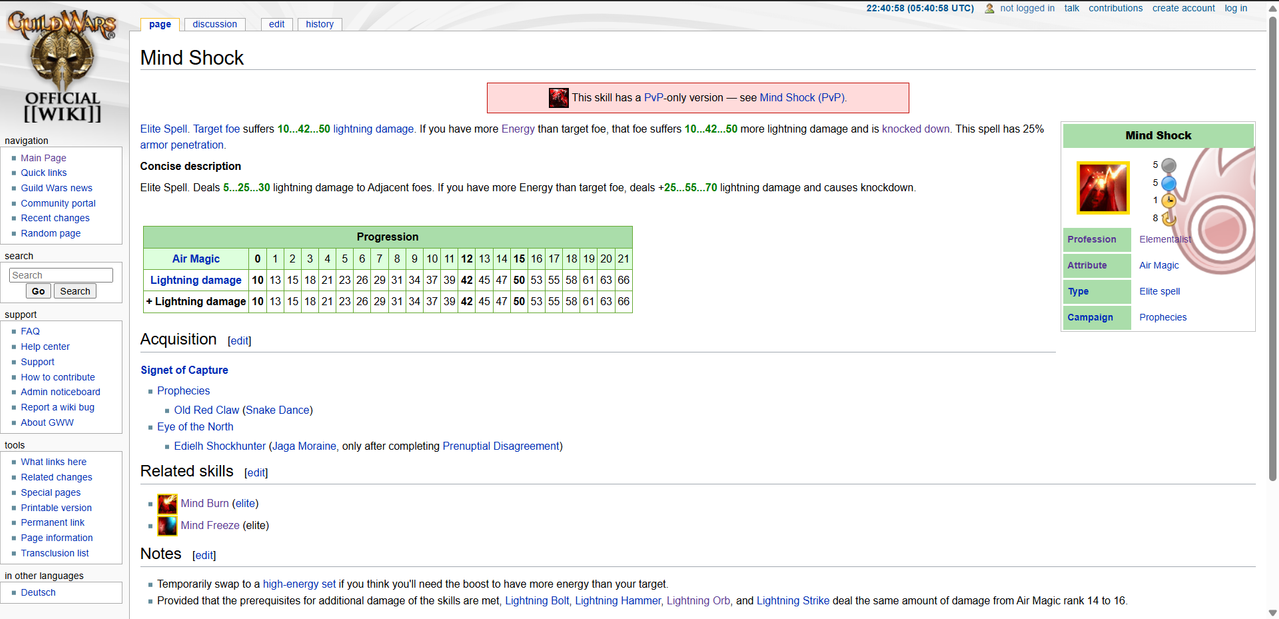This screenshot has width=1279, height=619.
Task: Open the Mind Shock (PvP) link
Action: [x=803, y=98]
